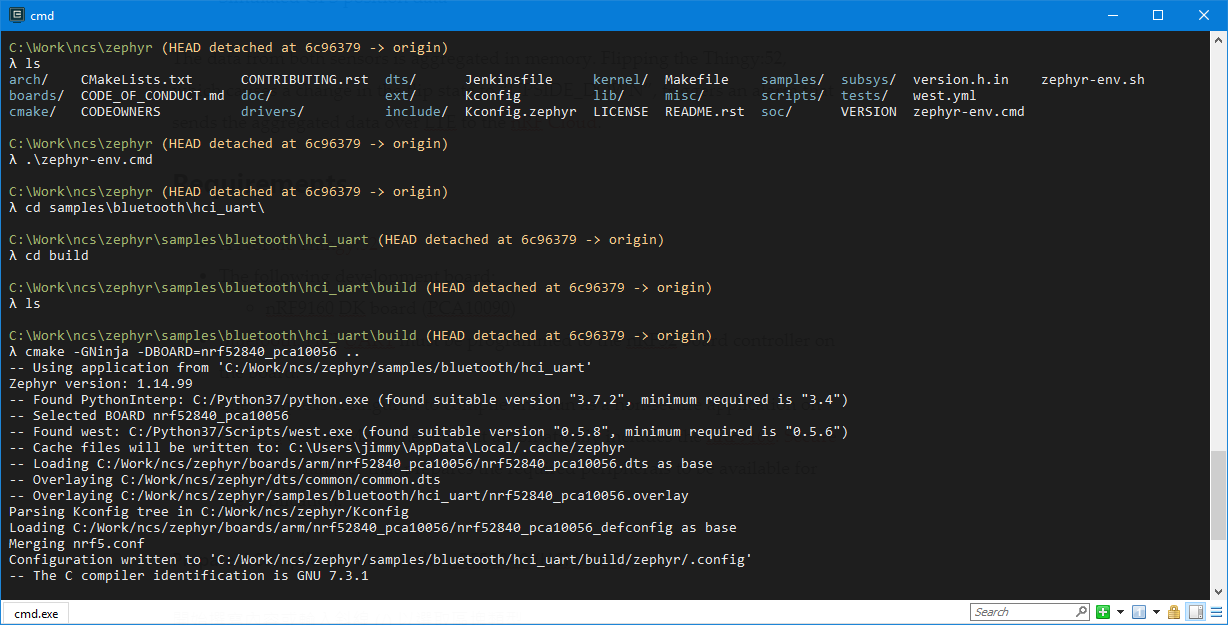Open the dropdown arrow beside the green plus
Viewport: 1228px width, 625px height.
coord(1120,612)
